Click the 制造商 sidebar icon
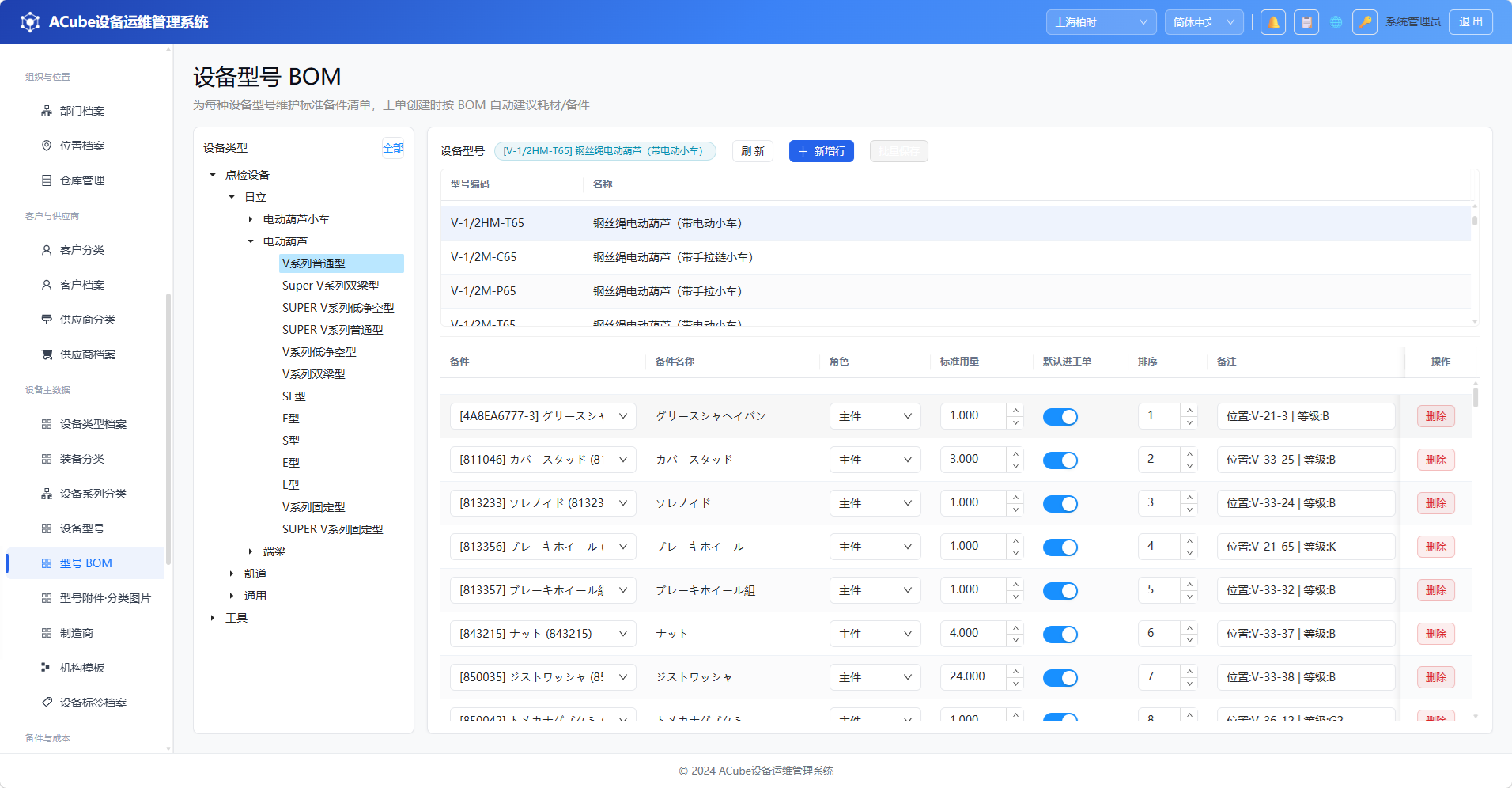Screen dimensions: 1512x788 click(x=47, y=633)
